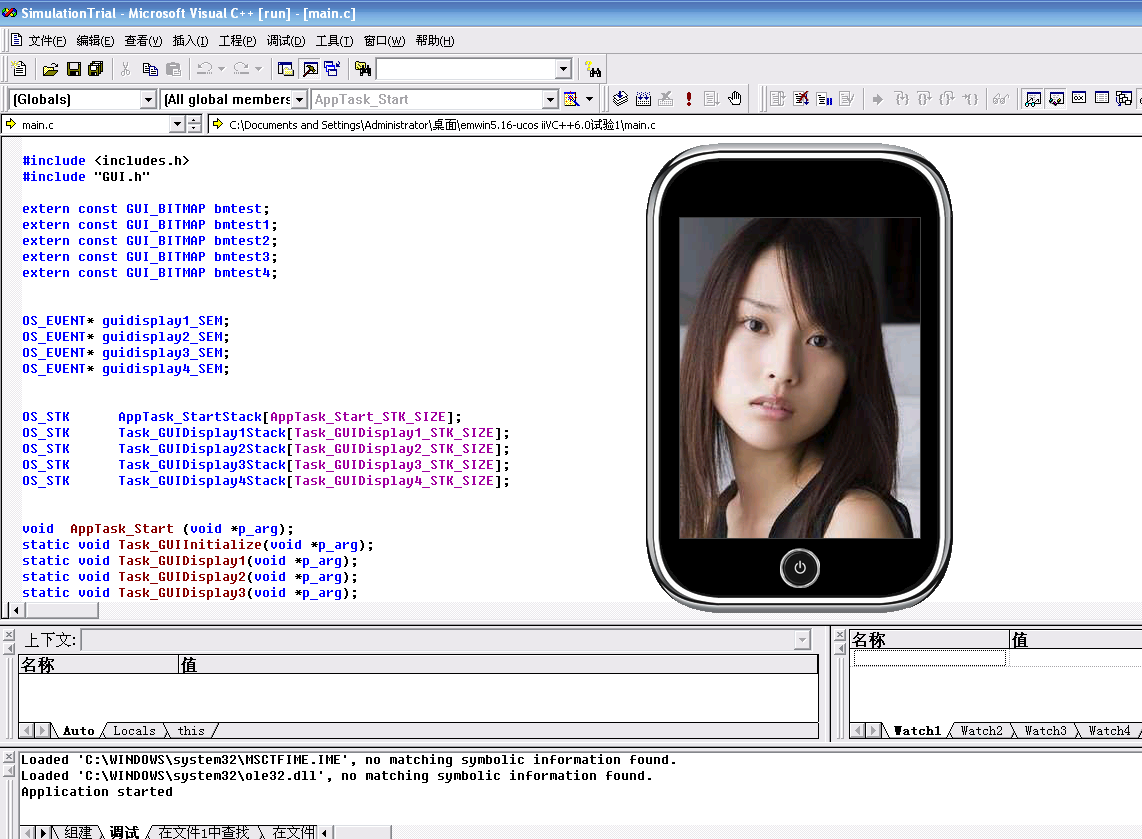Open the main.c file dropdown arrow
Viewport: 1142px width, 839px height.
click(177, 125)
